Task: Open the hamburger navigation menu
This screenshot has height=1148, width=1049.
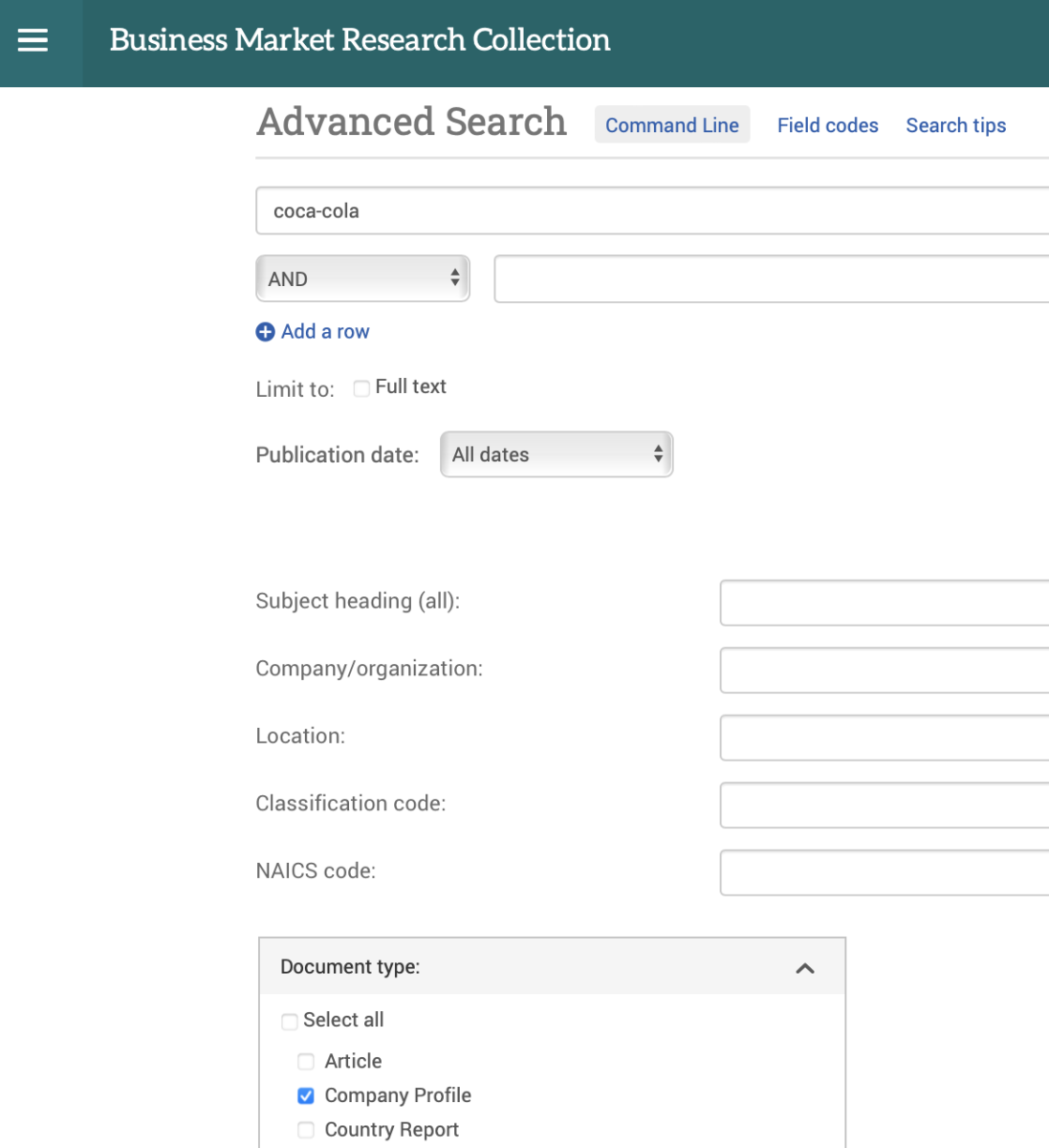Action: [33, 40]
